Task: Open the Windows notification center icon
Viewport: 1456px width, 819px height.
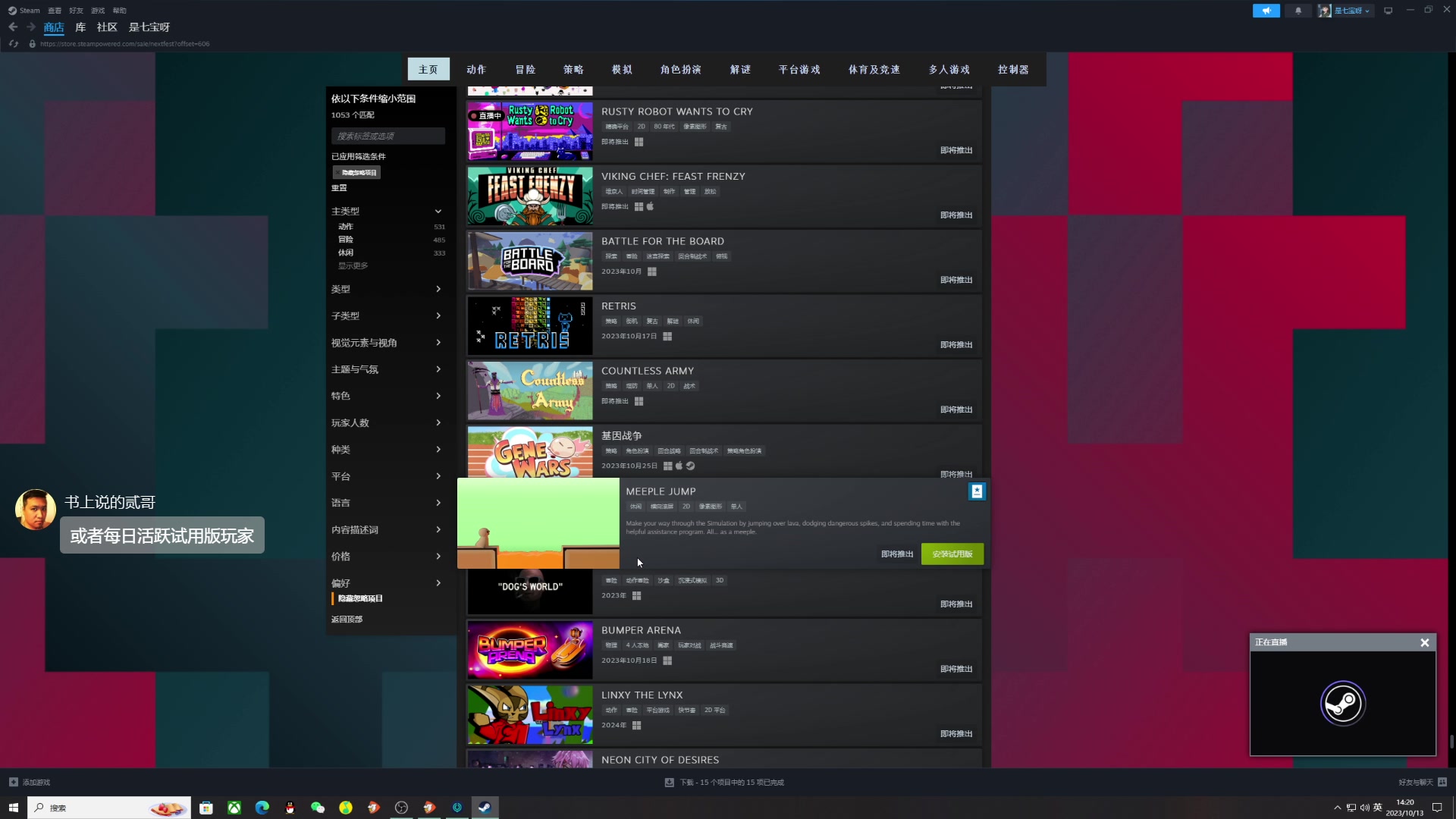Action: tap(1437, 808)
